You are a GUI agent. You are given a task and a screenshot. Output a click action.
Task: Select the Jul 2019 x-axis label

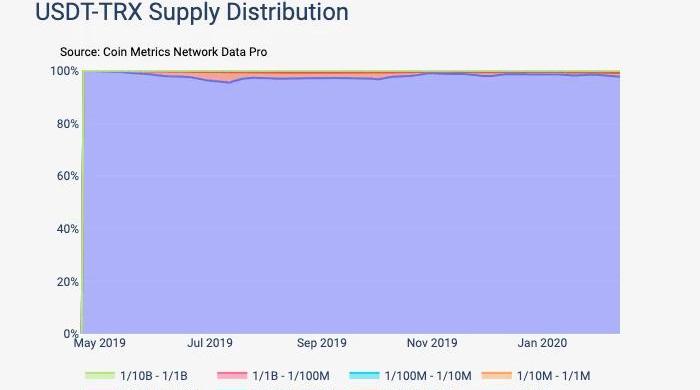tap(210, 343)
